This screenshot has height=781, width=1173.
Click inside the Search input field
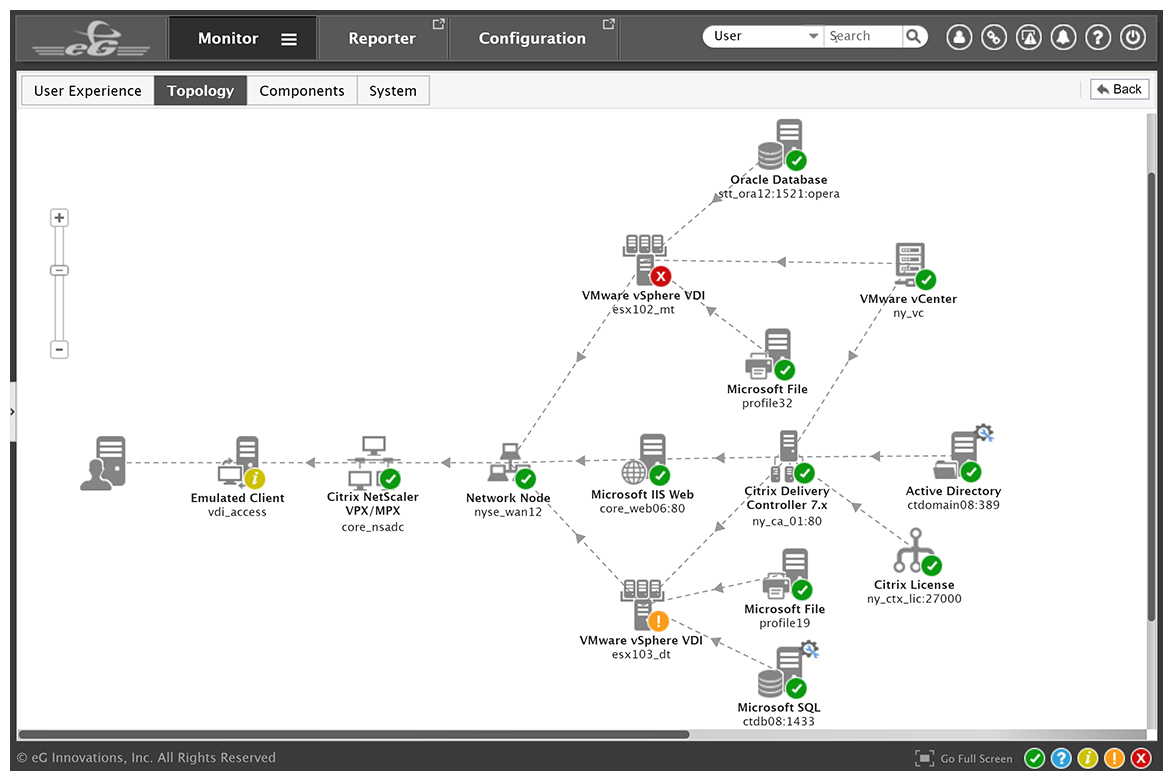[863, 36]
